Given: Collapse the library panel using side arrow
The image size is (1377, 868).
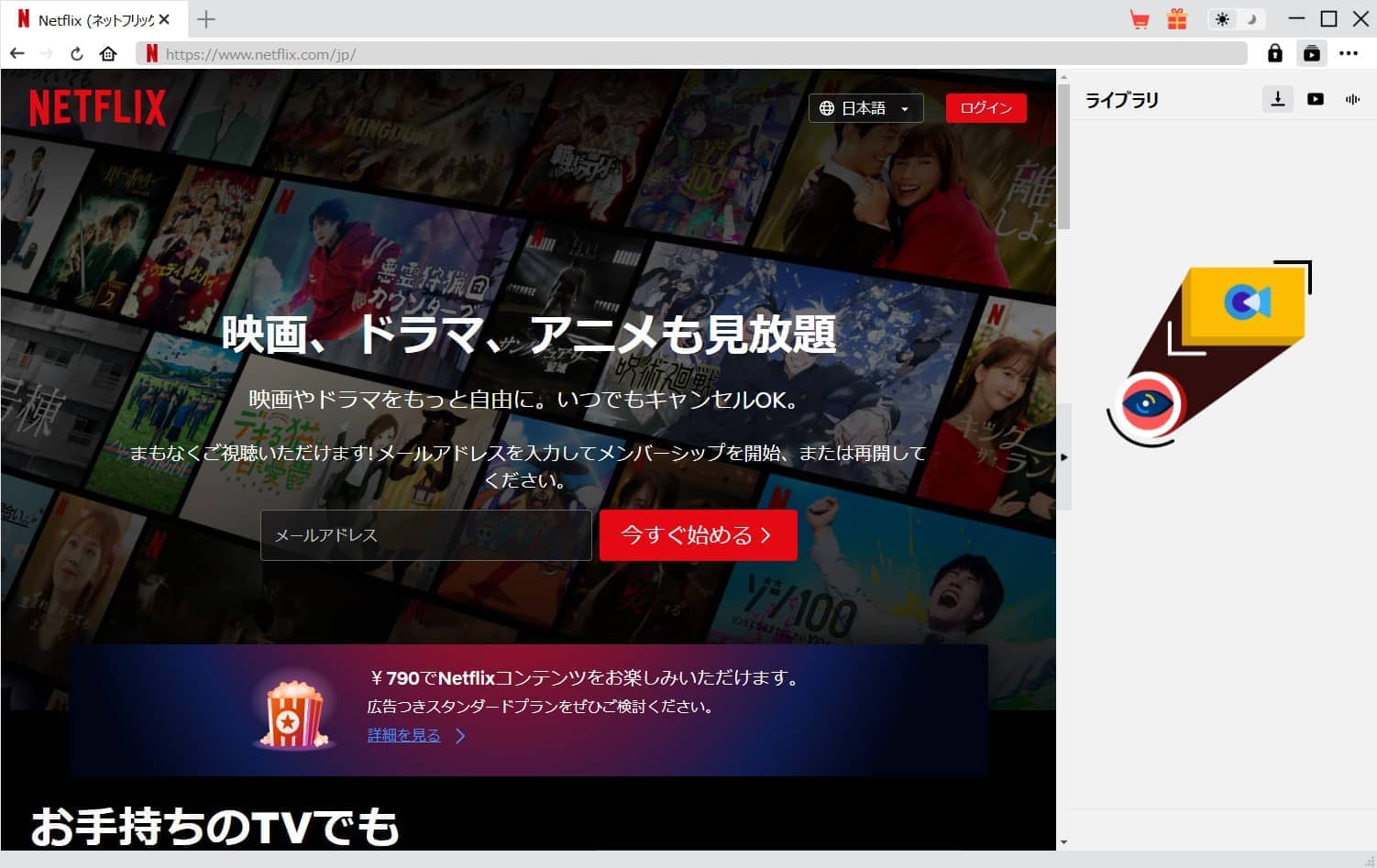Looking at the screenshot, I should coord(1063,456).
